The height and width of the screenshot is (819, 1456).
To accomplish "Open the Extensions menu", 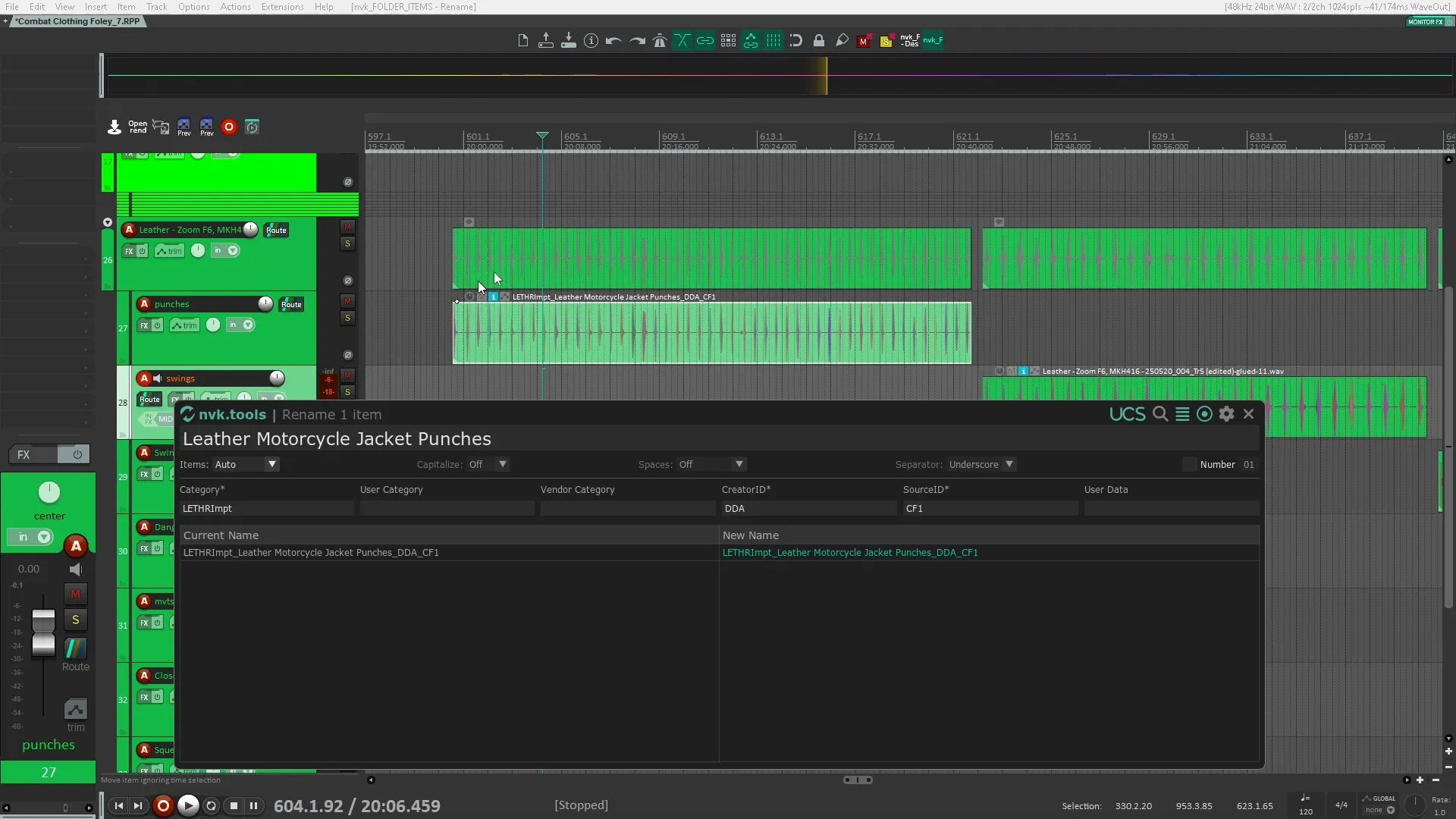I will (x=283, y=7).
